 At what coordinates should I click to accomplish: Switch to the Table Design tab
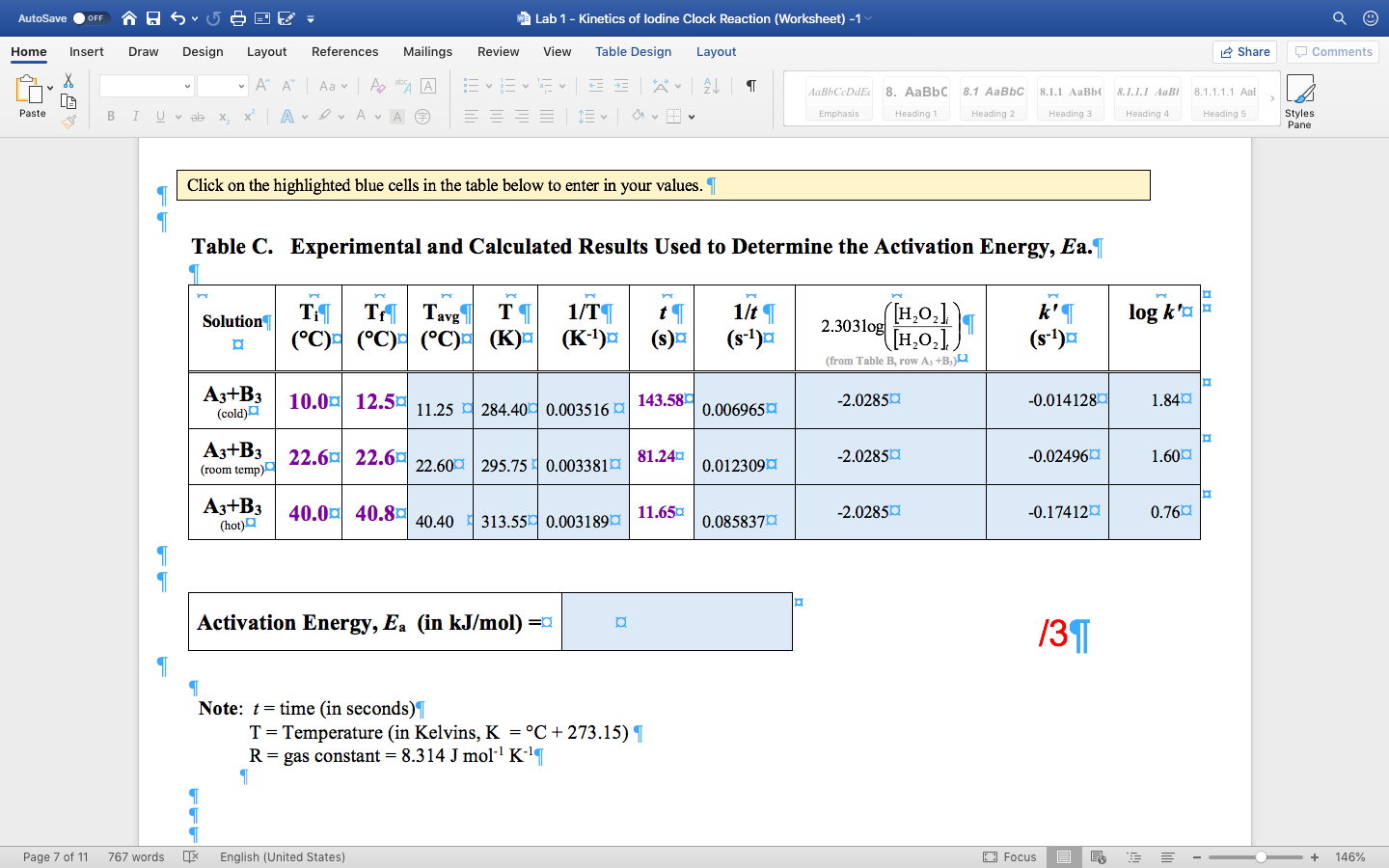634,52
